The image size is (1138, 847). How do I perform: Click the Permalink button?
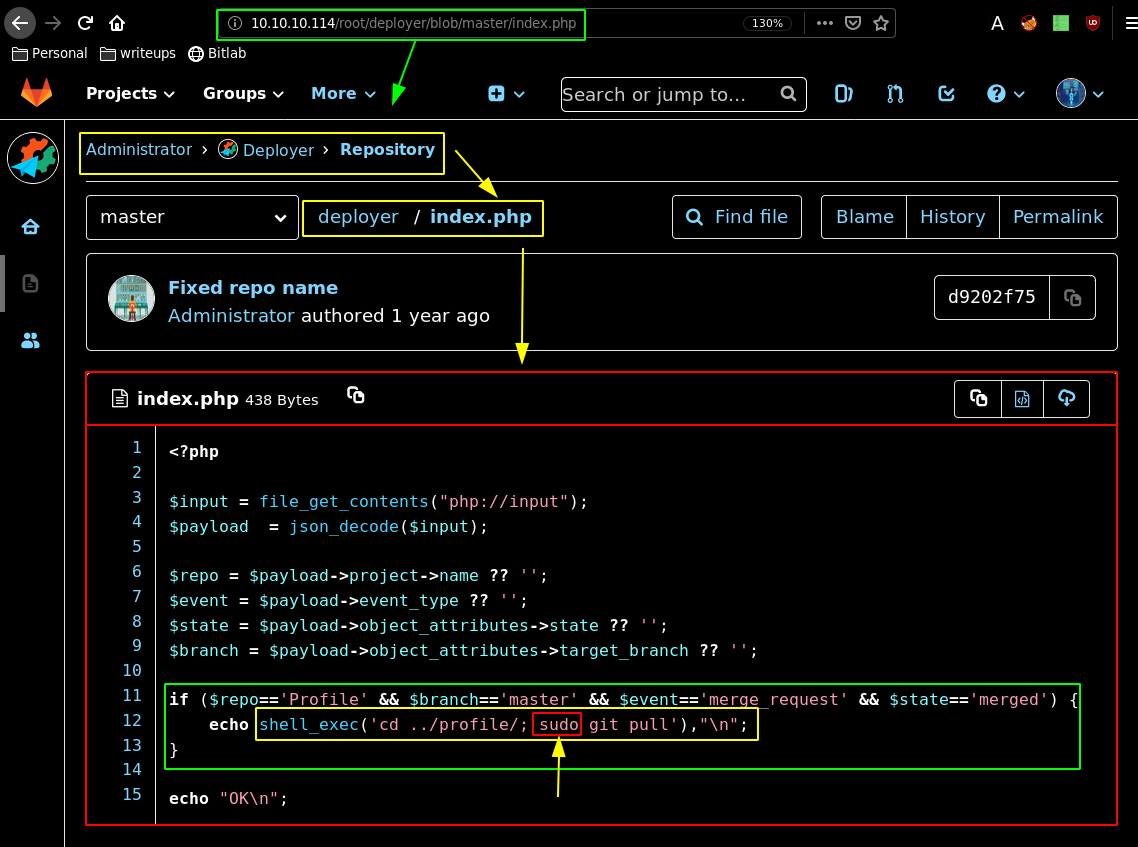click(x=1058, y=217)
